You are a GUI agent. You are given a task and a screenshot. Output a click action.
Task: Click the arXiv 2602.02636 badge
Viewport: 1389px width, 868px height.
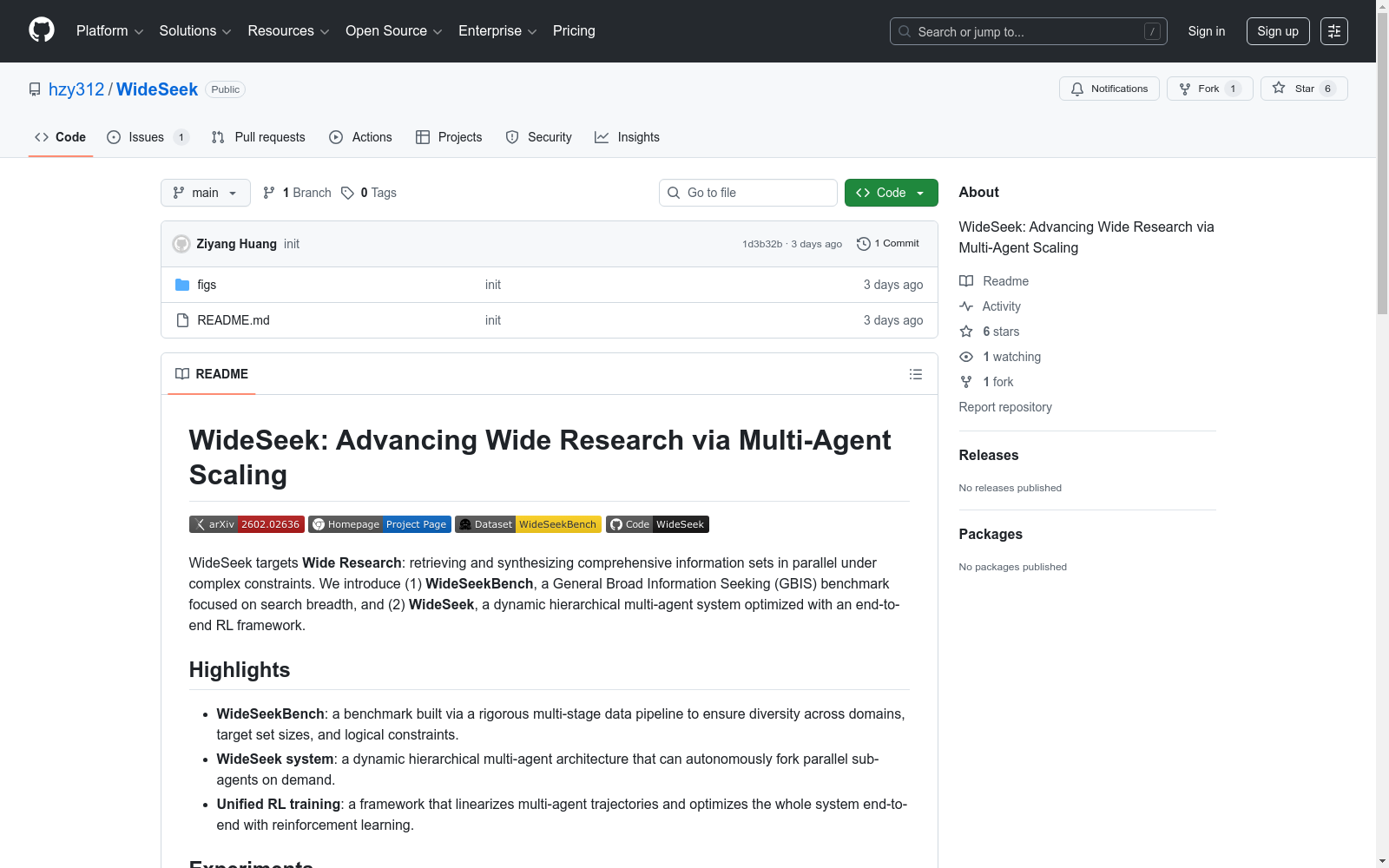(x=247, y=524)
